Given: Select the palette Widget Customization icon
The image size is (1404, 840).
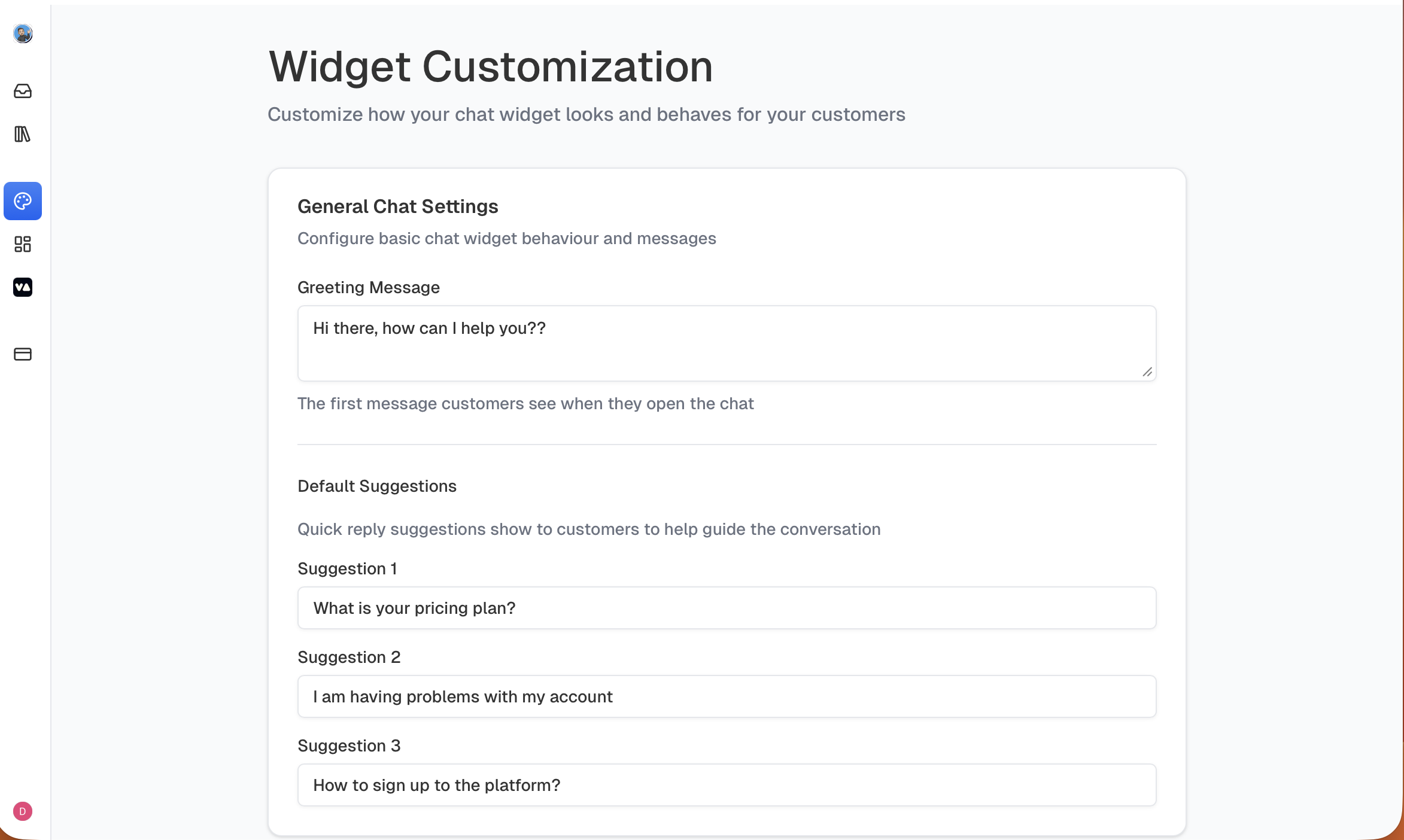Looking at the screenshot, I should [x=23, y=201].
